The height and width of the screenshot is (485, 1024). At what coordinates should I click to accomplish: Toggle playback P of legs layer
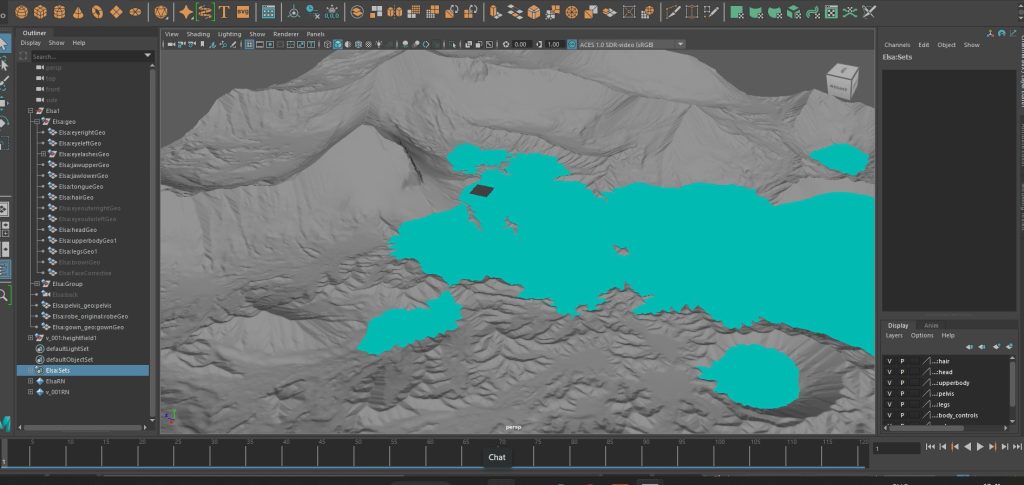(x=903, y=404)
